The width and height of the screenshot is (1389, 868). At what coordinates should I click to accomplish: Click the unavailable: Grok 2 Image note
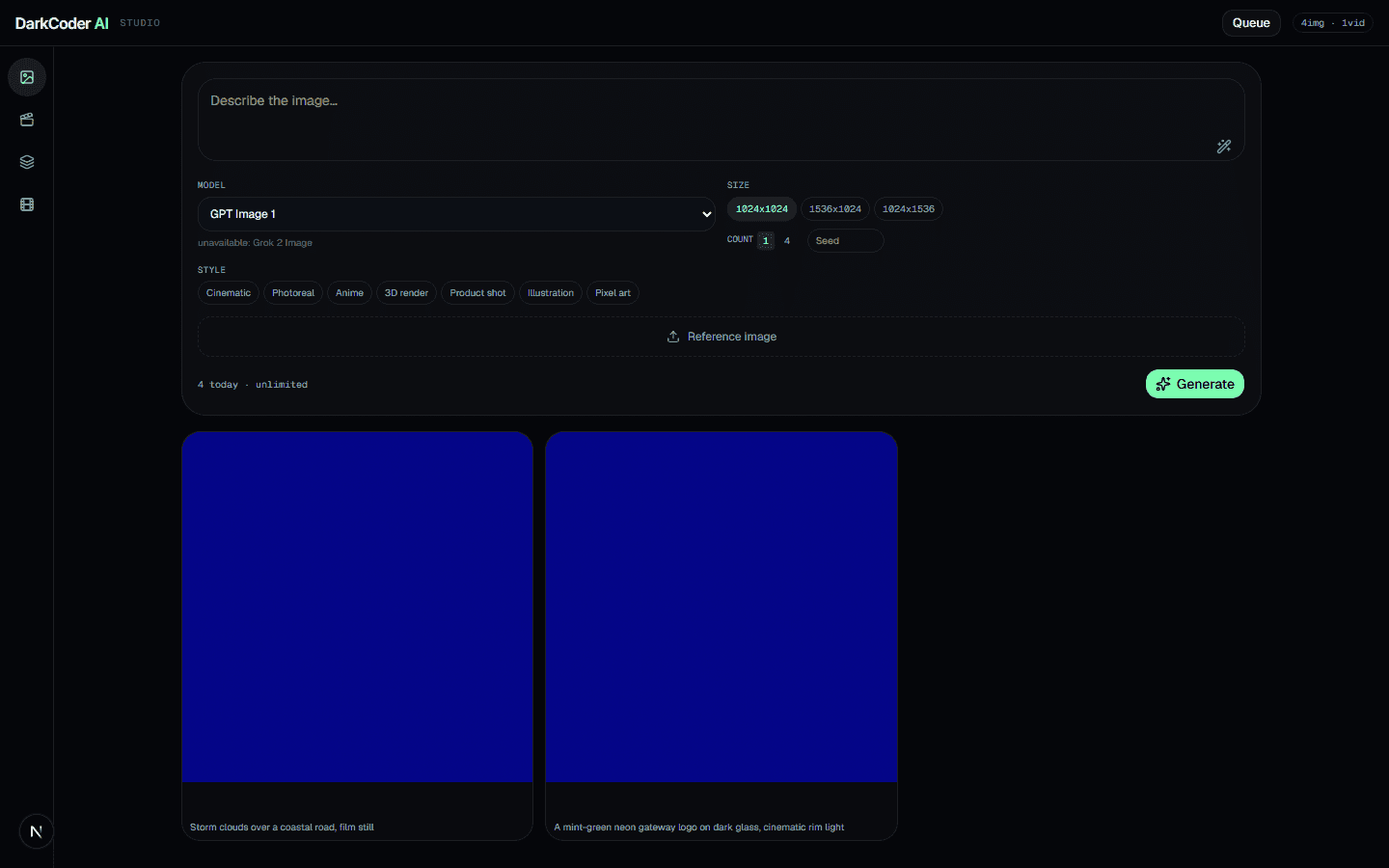[255, 243]
